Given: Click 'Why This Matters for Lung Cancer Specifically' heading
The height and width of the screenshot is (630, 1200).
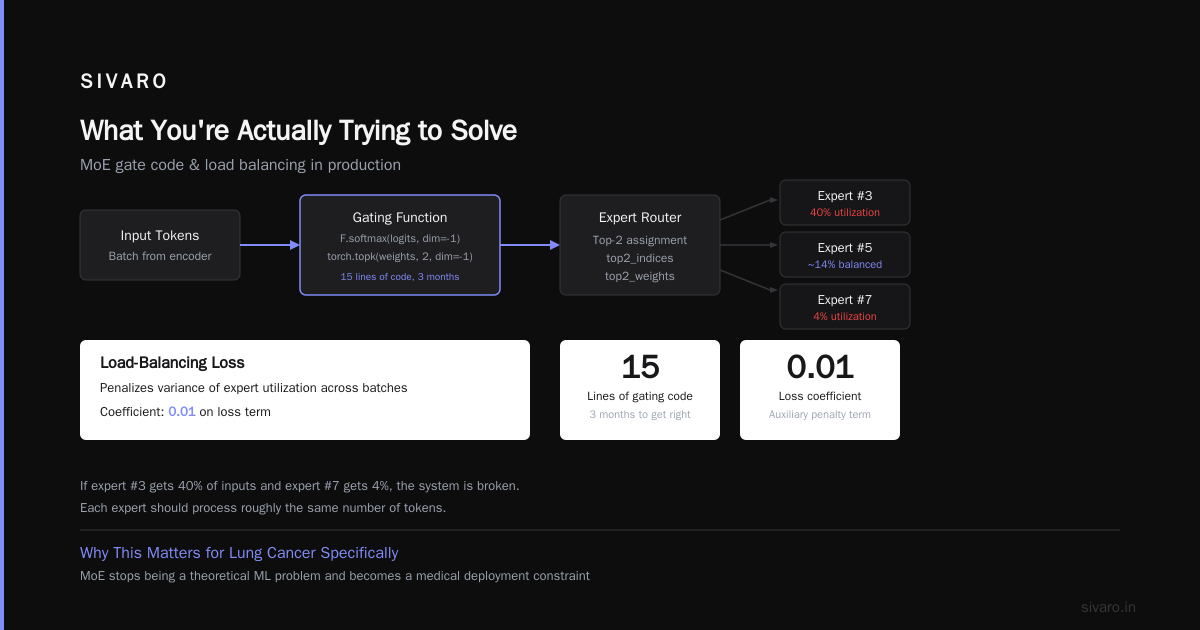Looking at the screenshot, I should pyautogui.click(x=239, y=553).
